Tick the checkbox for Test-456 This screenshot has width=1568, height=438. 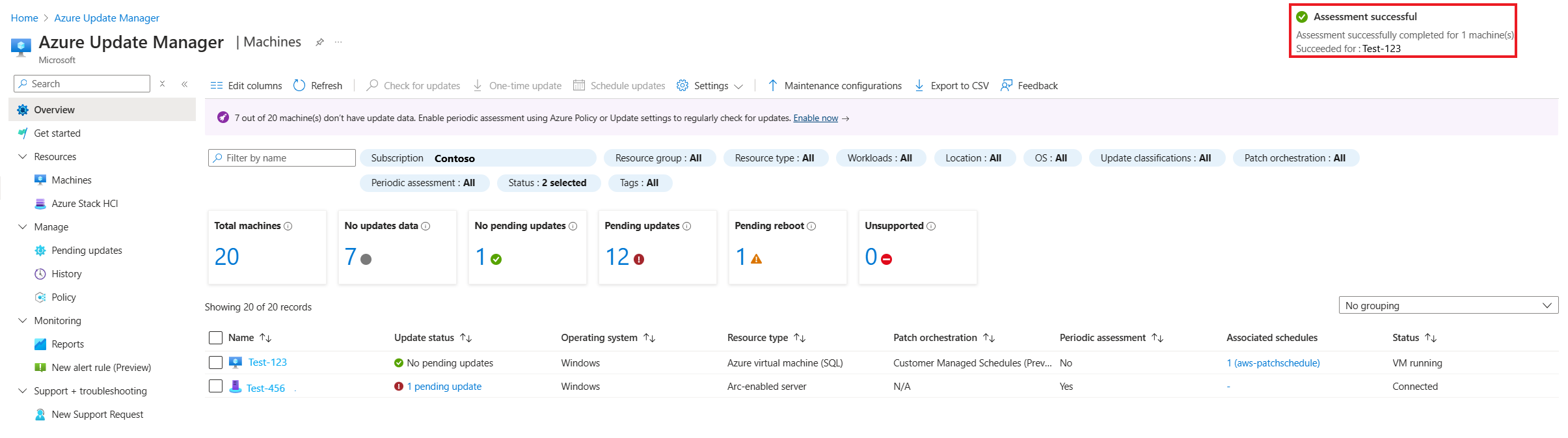pyautogui.click(x=216, y=386)
